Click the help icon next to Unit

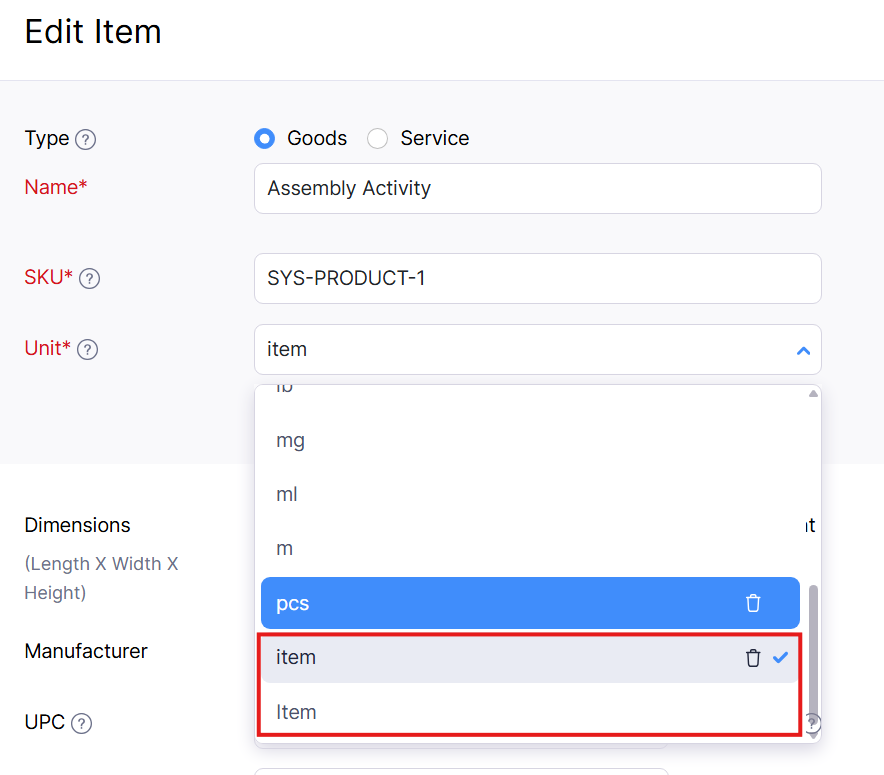coord(88,350)
